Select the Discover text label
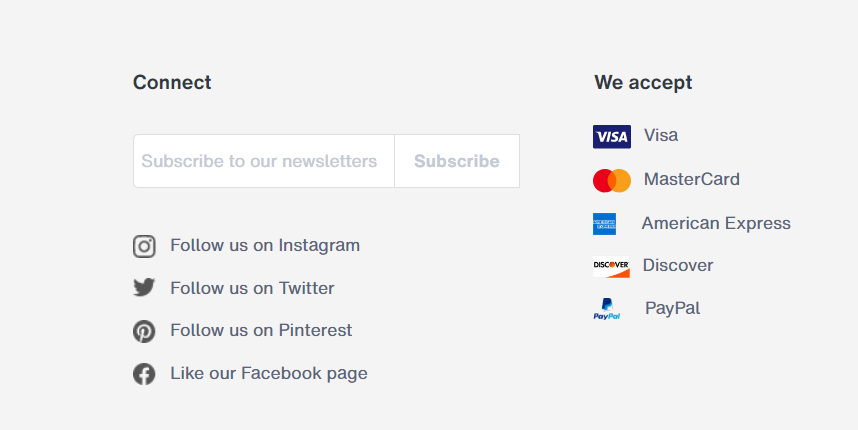 point(678,265)
